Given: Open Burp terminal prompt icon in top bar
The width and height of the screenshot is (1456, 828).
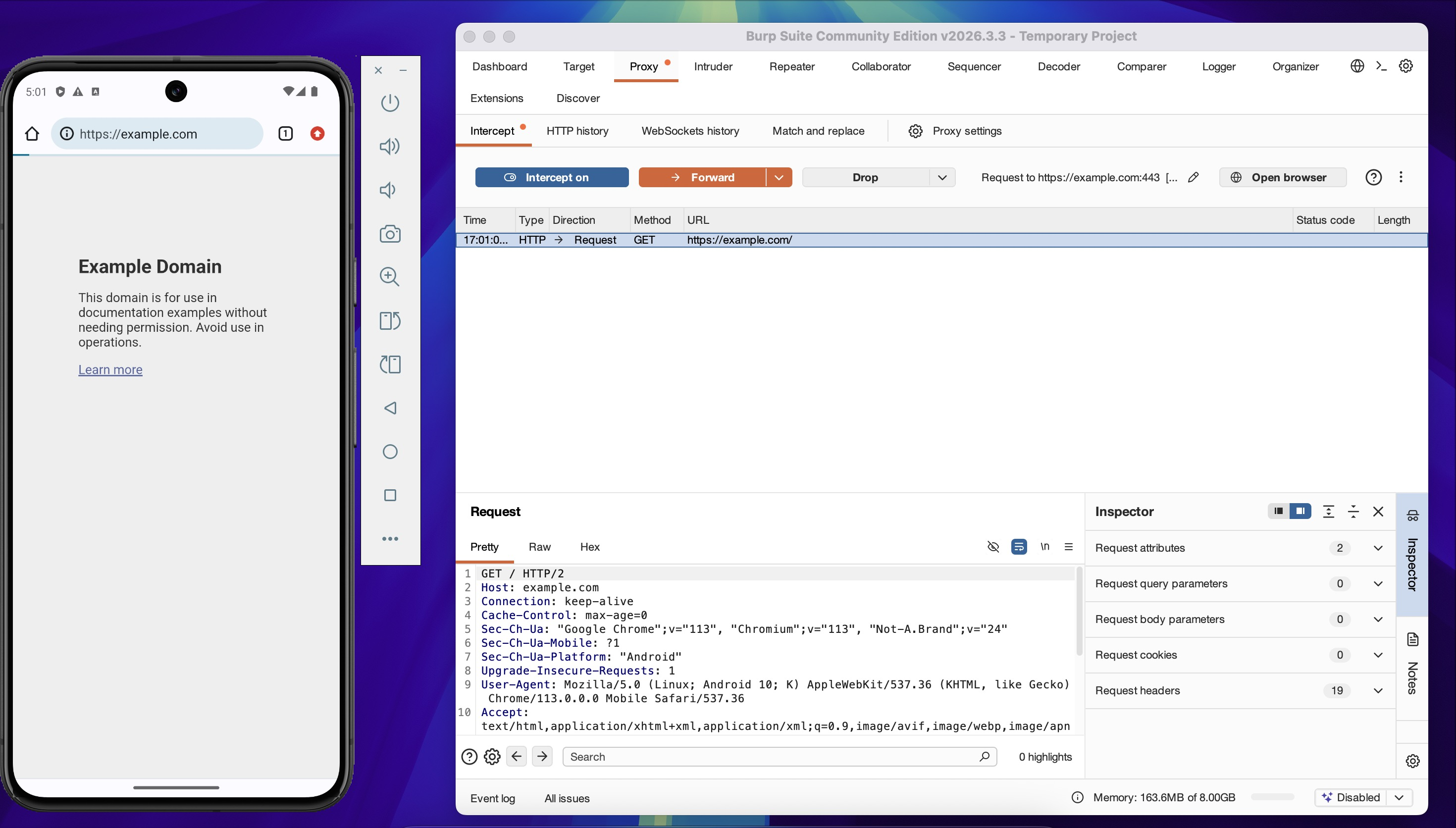Looking at the screenshot, I should point(1382,66).
